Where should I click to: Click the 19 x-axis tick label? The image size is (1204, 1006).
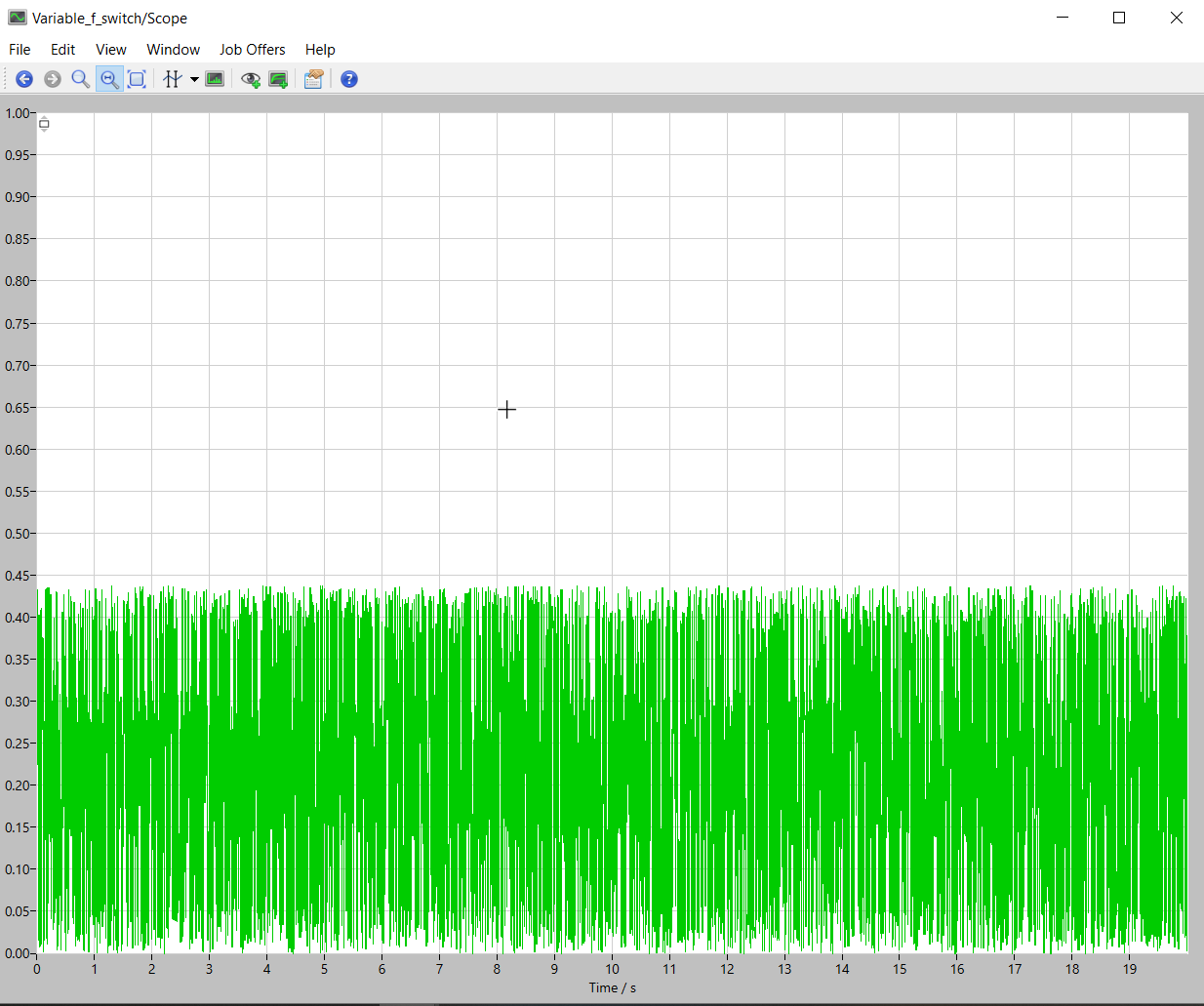(1130, 969)
